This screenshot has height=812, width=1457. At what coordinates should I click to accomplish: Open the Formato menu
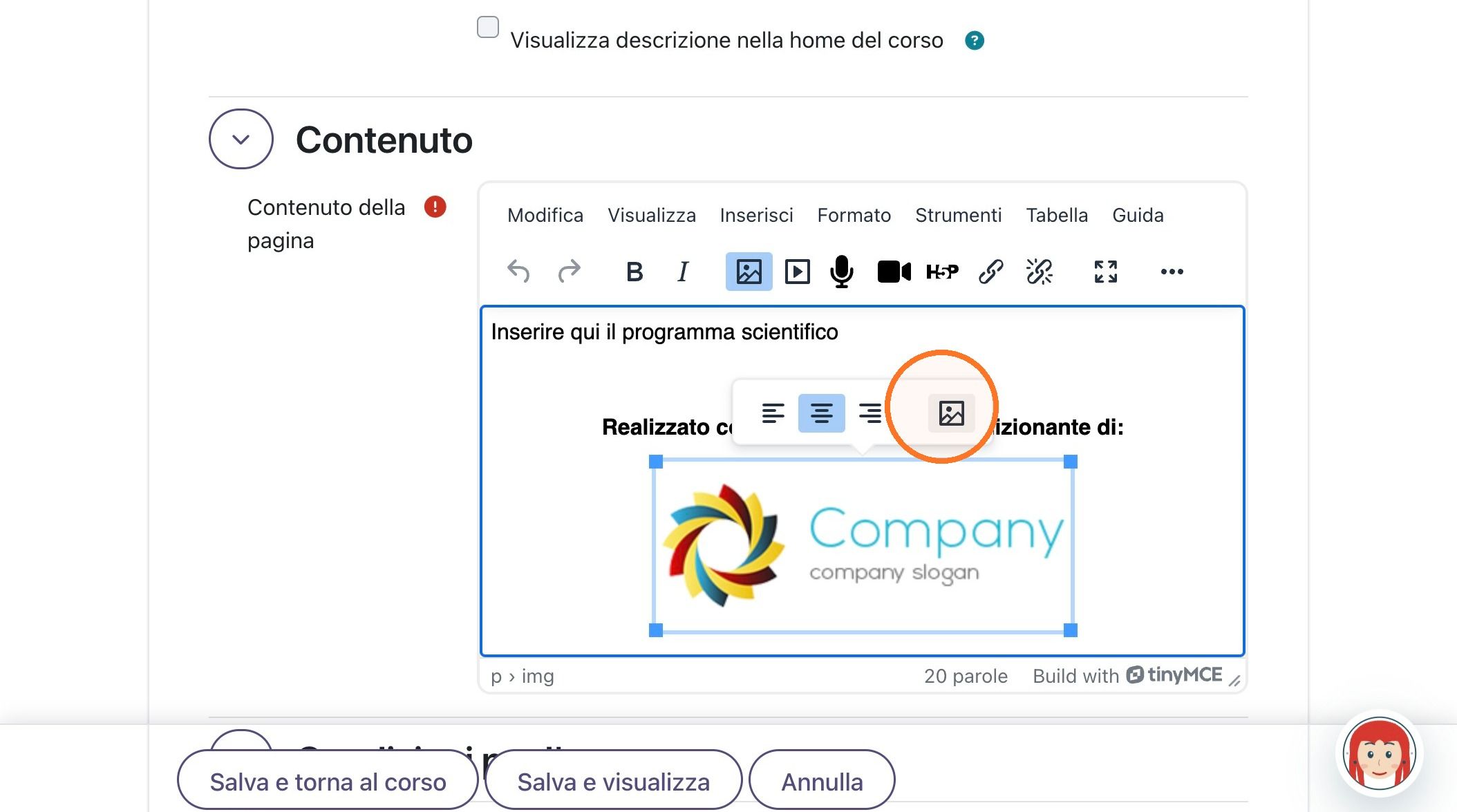pyautogui.click(x=854, y=216)
